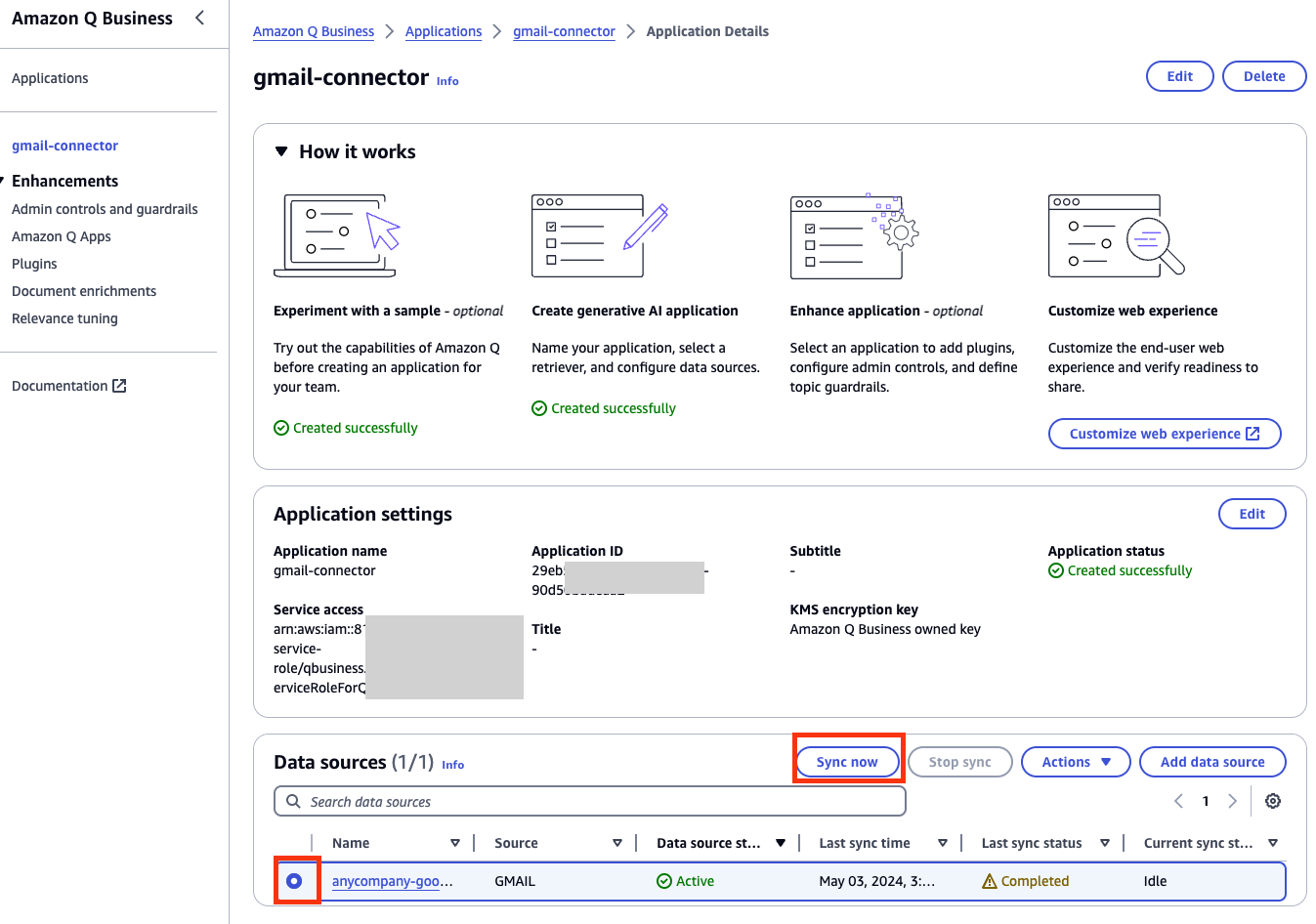Viewport: 1316px width, 924px height.
Task: Delete the gmail-connector application
Action: coord(1264,76)
